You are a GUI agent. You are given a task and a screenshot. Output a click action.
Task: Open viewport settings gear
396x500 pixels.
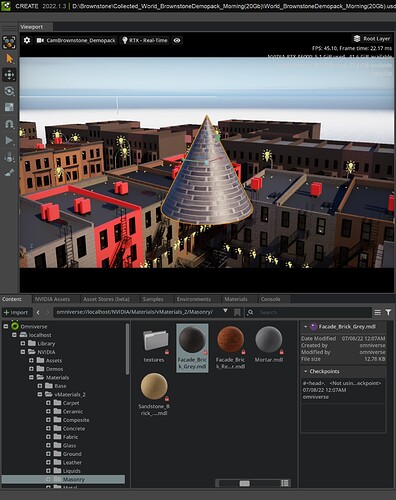27,40
